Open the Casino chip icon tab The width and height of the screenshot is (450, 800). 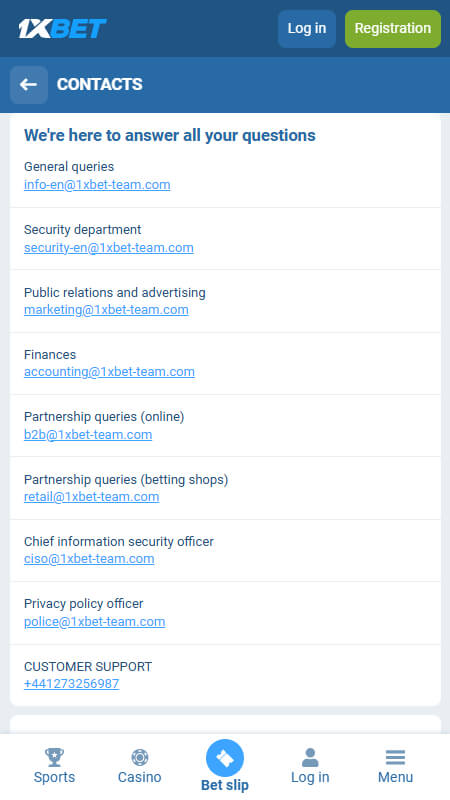(x=139, y=757)
